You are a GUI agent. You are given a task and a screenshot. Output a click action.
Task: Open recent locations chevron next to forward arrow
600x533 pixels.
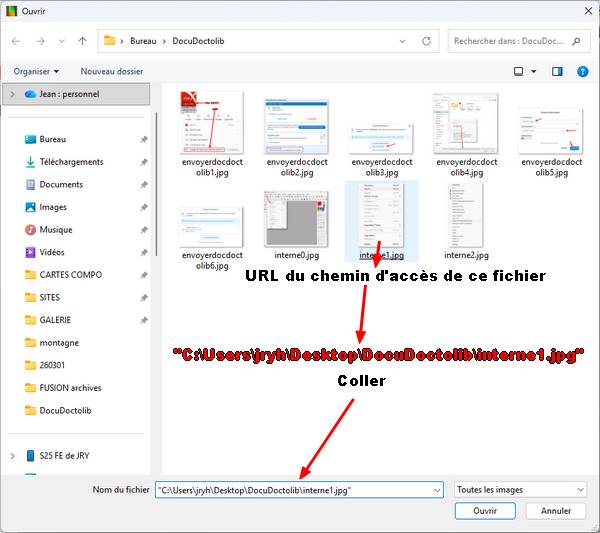(x=62, y=41)
